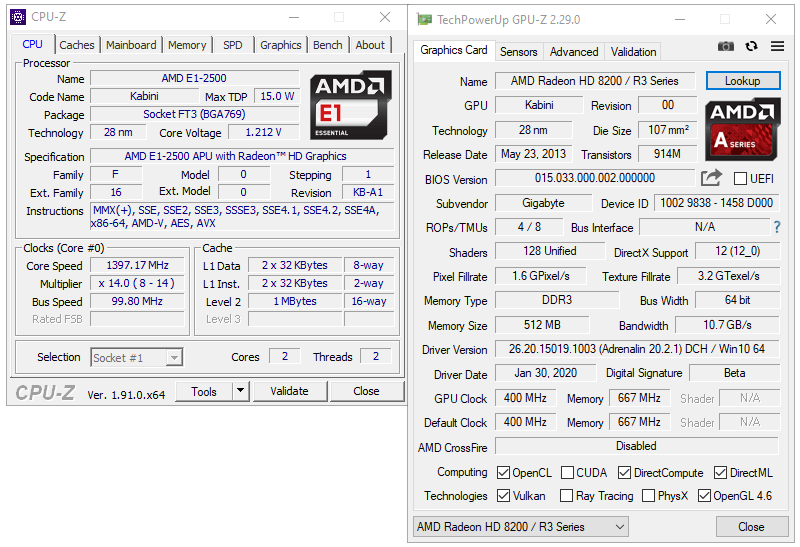This screenshot has height=547, width=800.
Task: Click the Device ID value 1002 9838
Action: (x=717, y=203)
